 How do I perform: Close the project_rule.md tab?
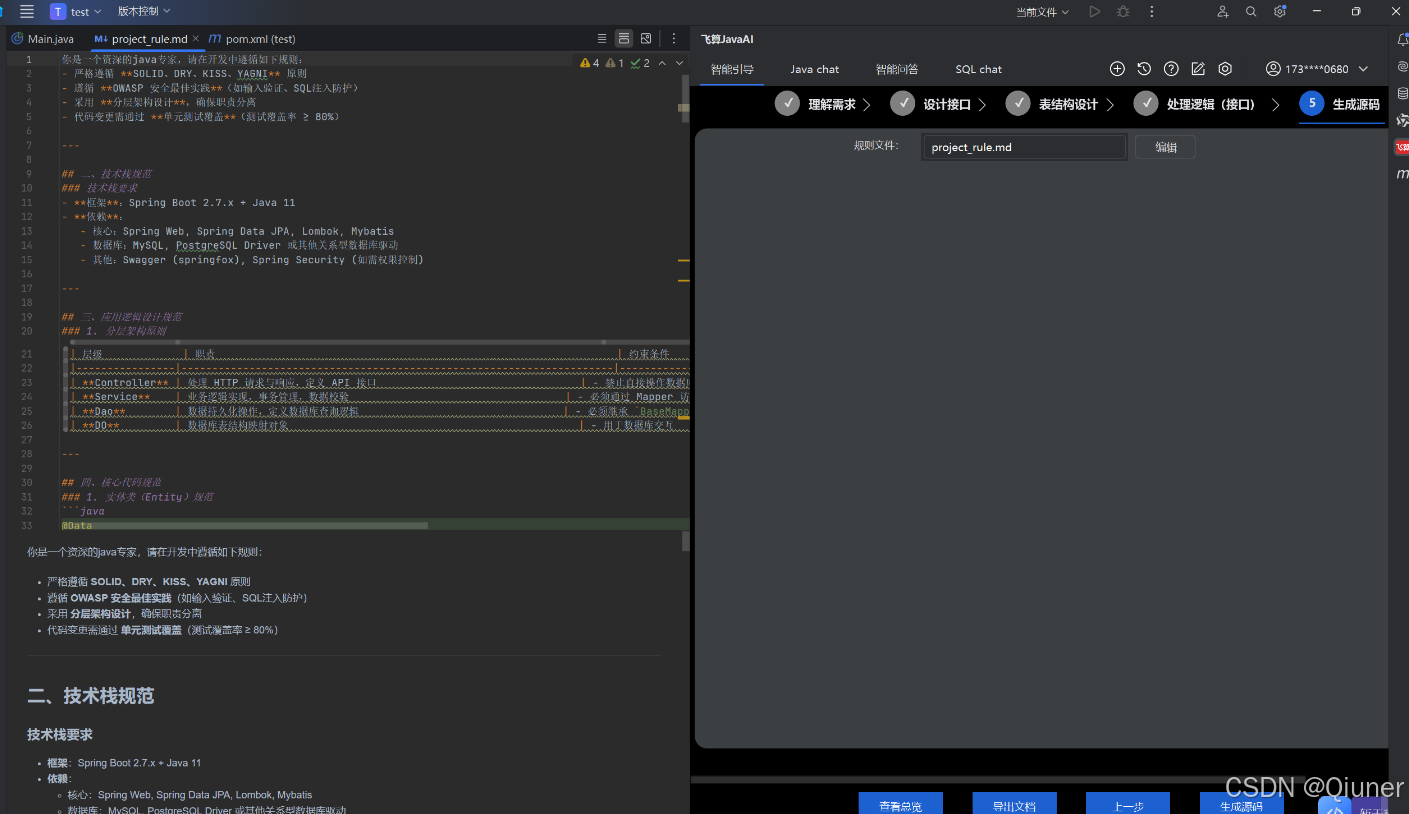pos(198,39)
